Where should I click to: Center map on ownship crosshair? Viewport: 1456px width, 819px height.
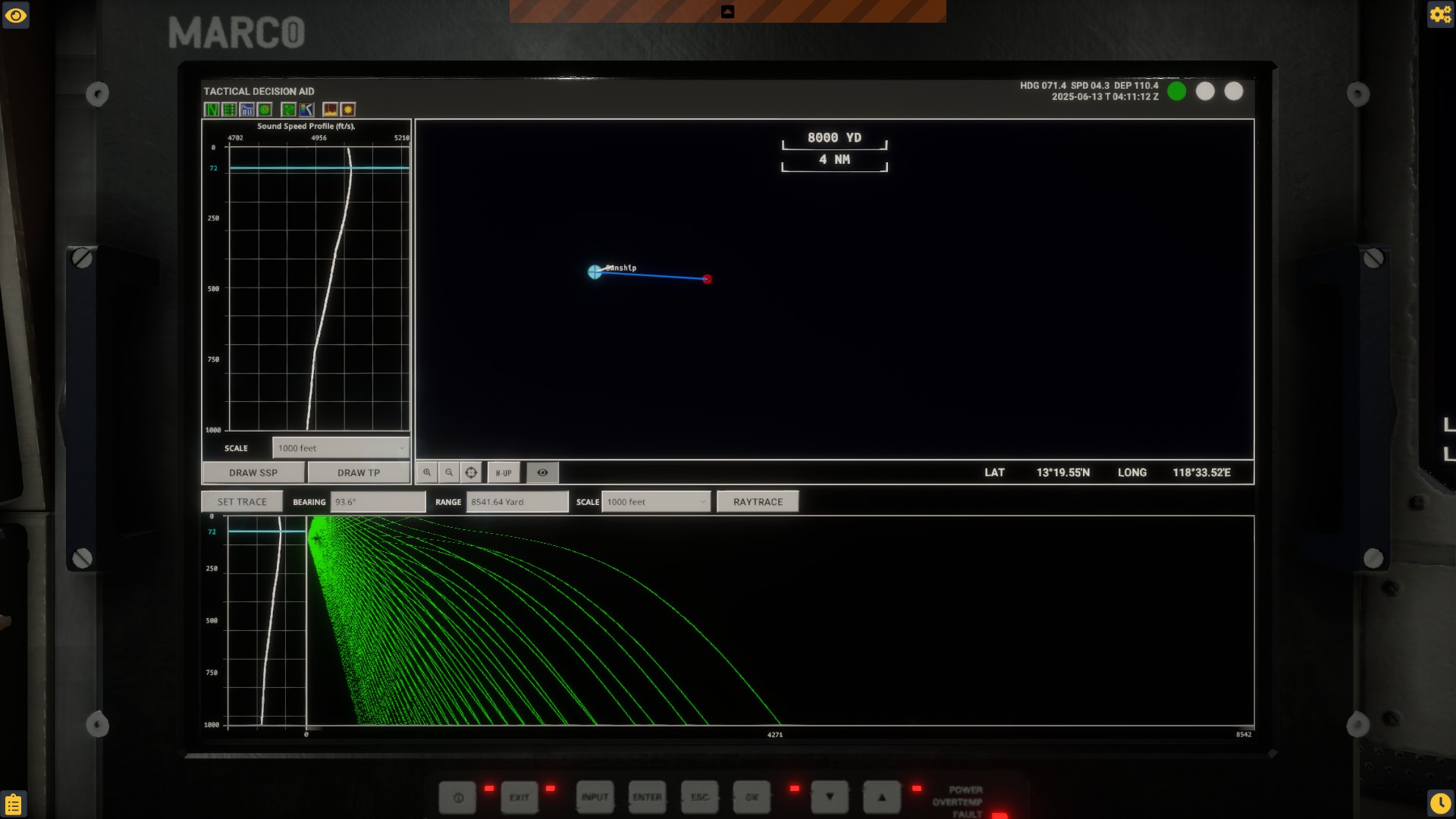471,472
